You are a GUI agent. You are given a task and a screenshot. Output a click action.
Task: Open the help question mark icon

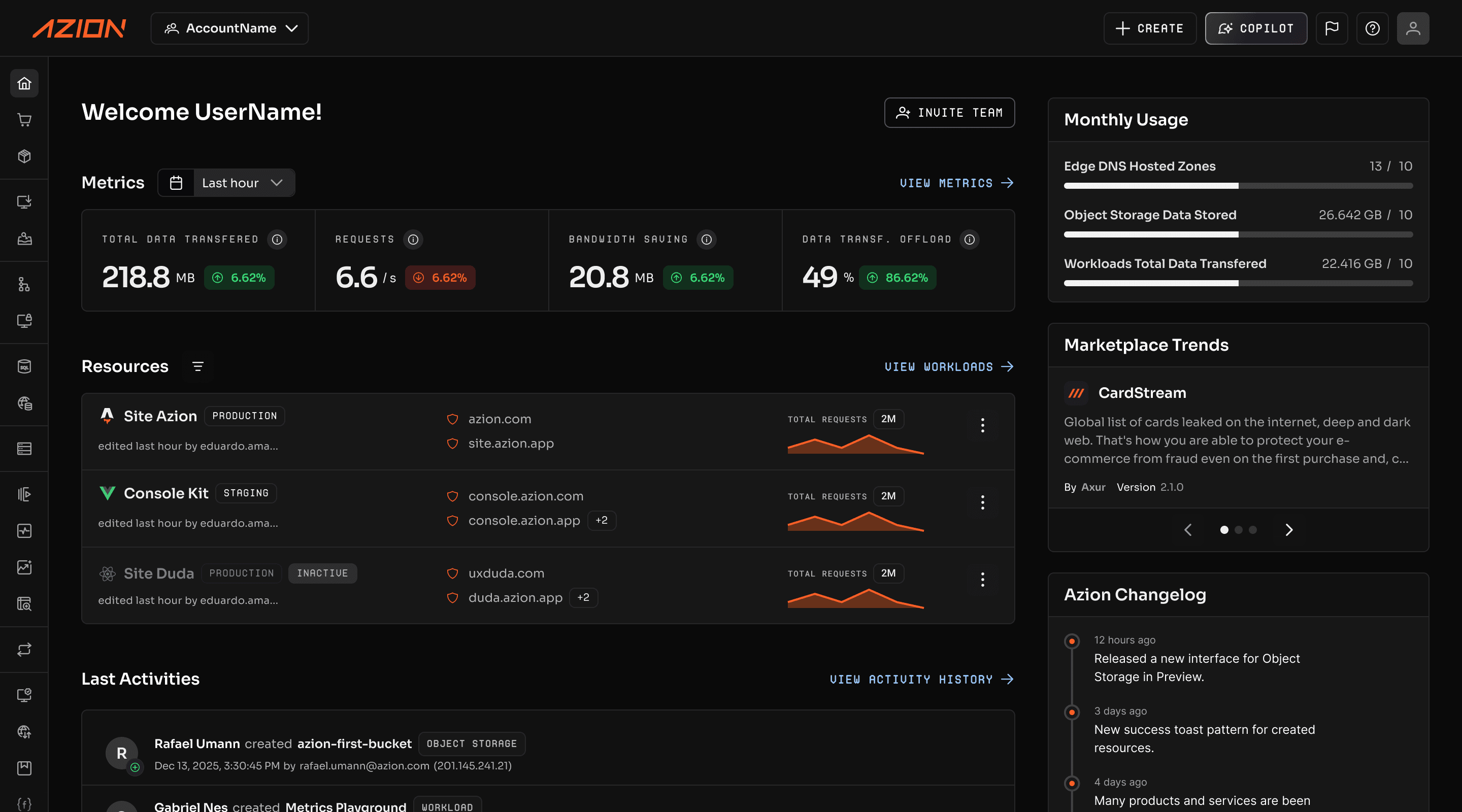click(x=1372, y=28)
